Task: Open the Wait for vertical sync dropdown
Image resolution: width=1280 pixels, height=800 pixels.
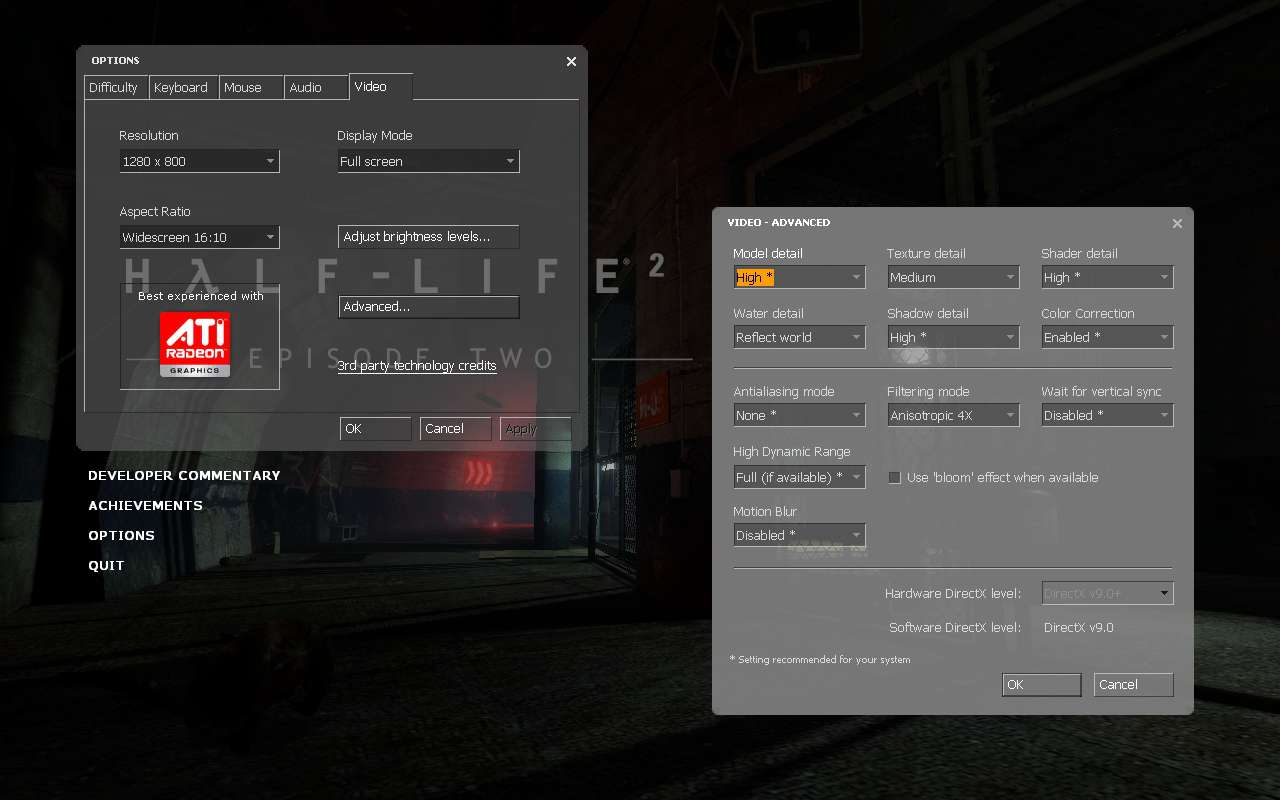Action: [1107, 415]
